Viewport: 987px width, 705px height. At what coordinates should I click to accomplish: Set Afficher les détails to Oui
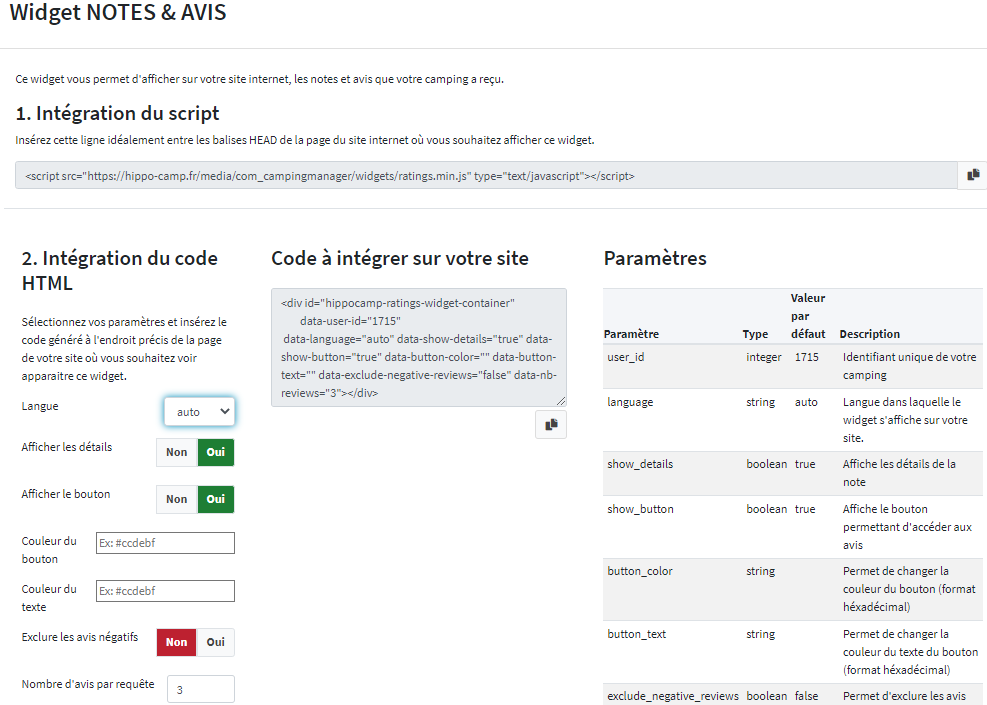(x=215, y=452)
